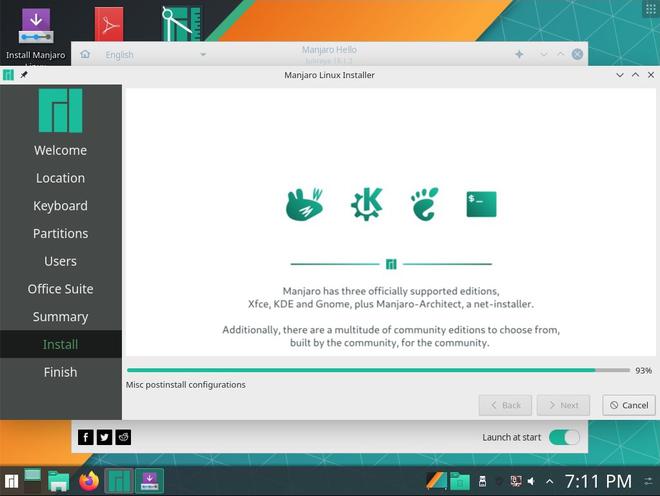Viewport: 660px width, 496px height.
Task: Close the Manjaro Hello window
Action: [578, 54]
